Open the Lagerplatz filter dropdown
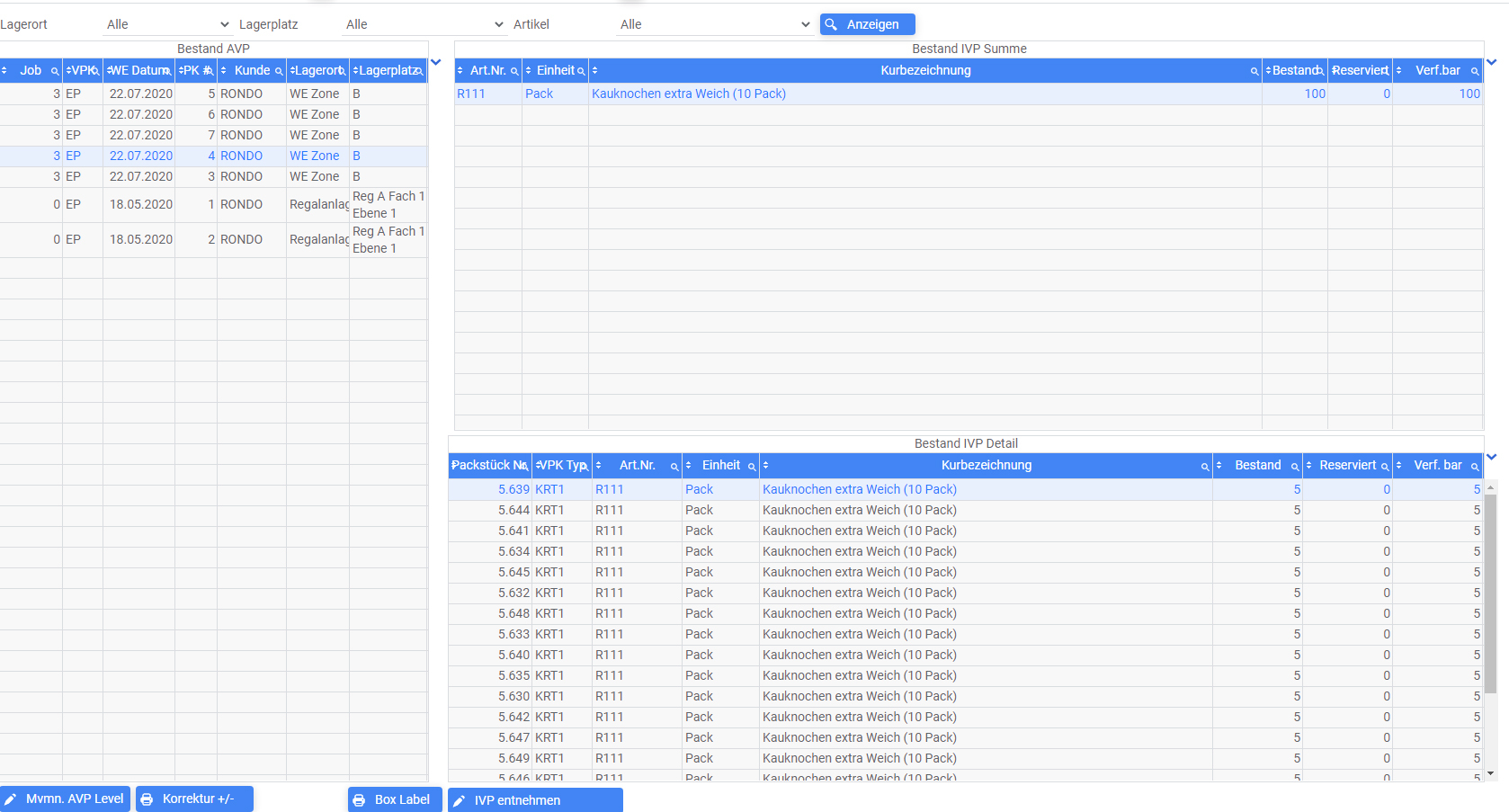The width and height of the screenshot is (1509, 812). (x=425, y=24)
